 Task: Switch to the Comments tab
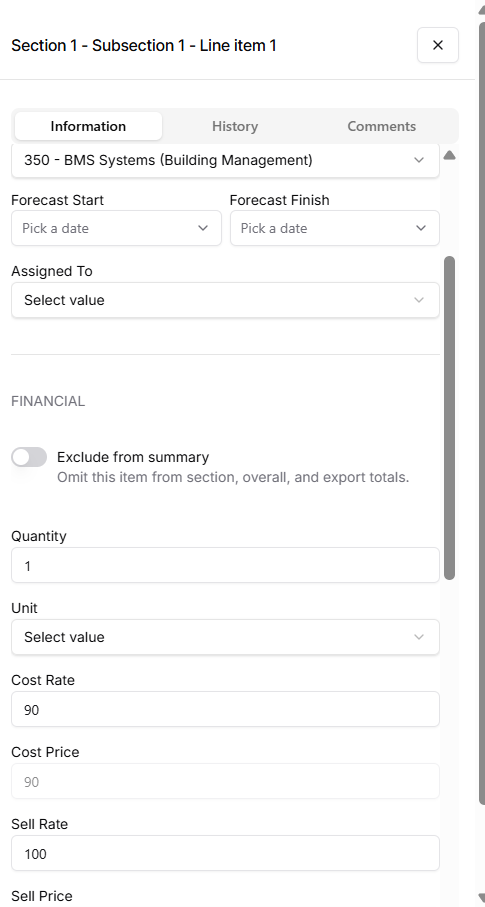pos(381,126)
